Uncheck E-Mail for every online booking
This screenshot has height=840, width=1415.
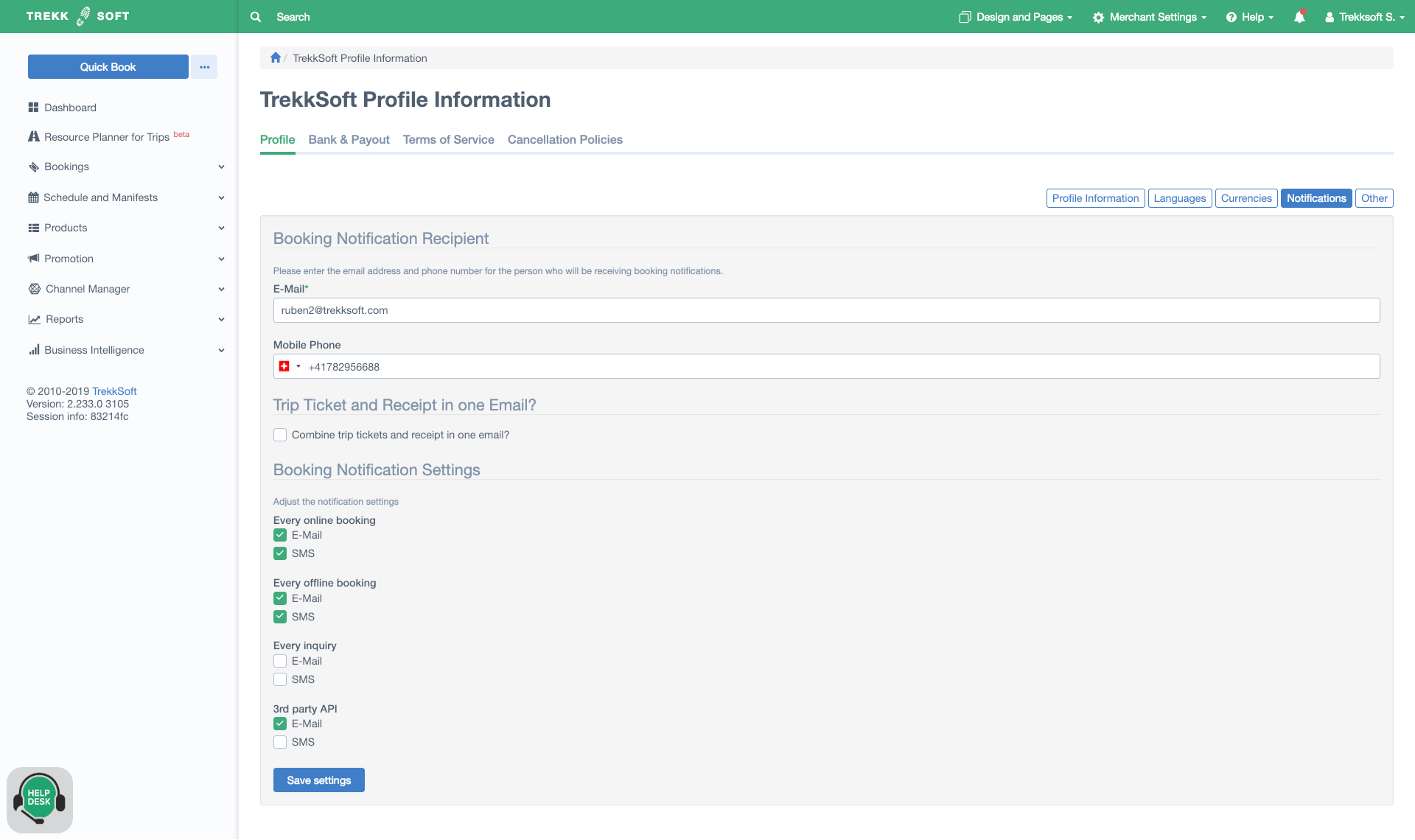click(x=280, y=535)
